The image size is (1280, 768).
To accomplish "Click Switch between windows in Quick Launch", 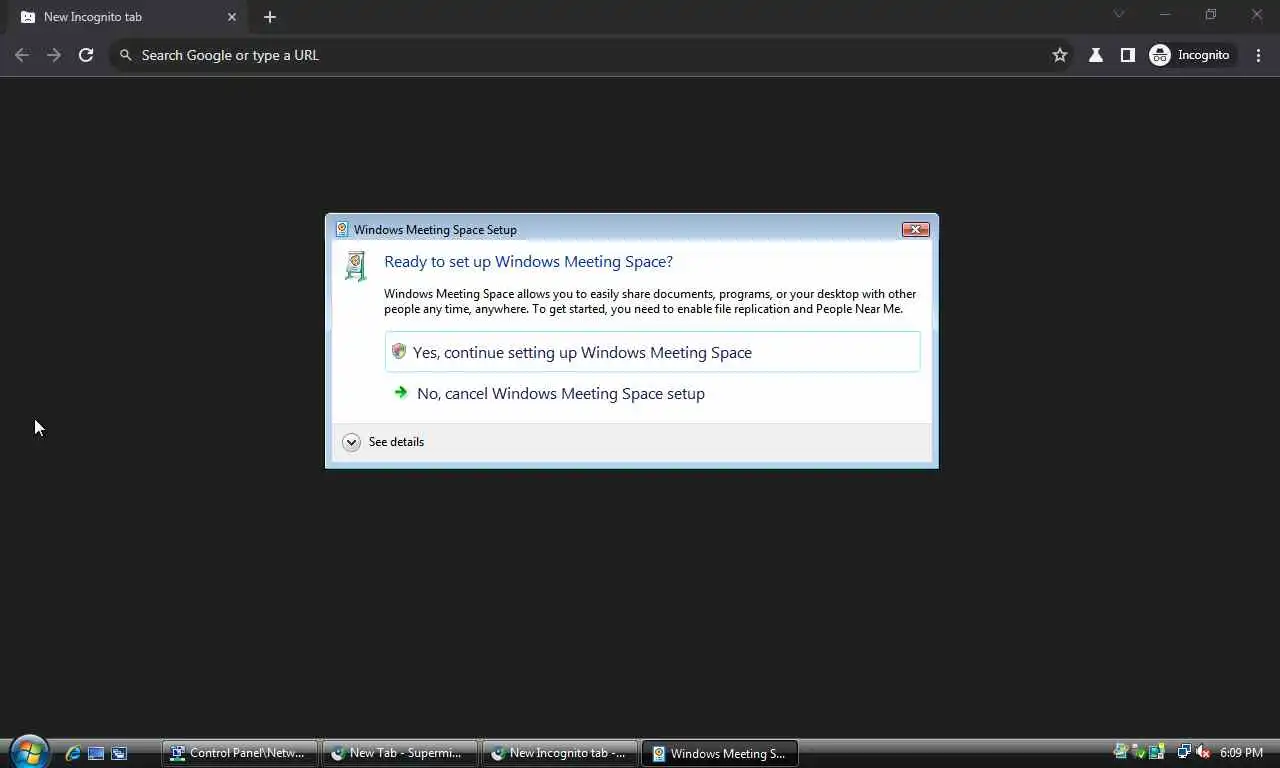I will 119,753.
